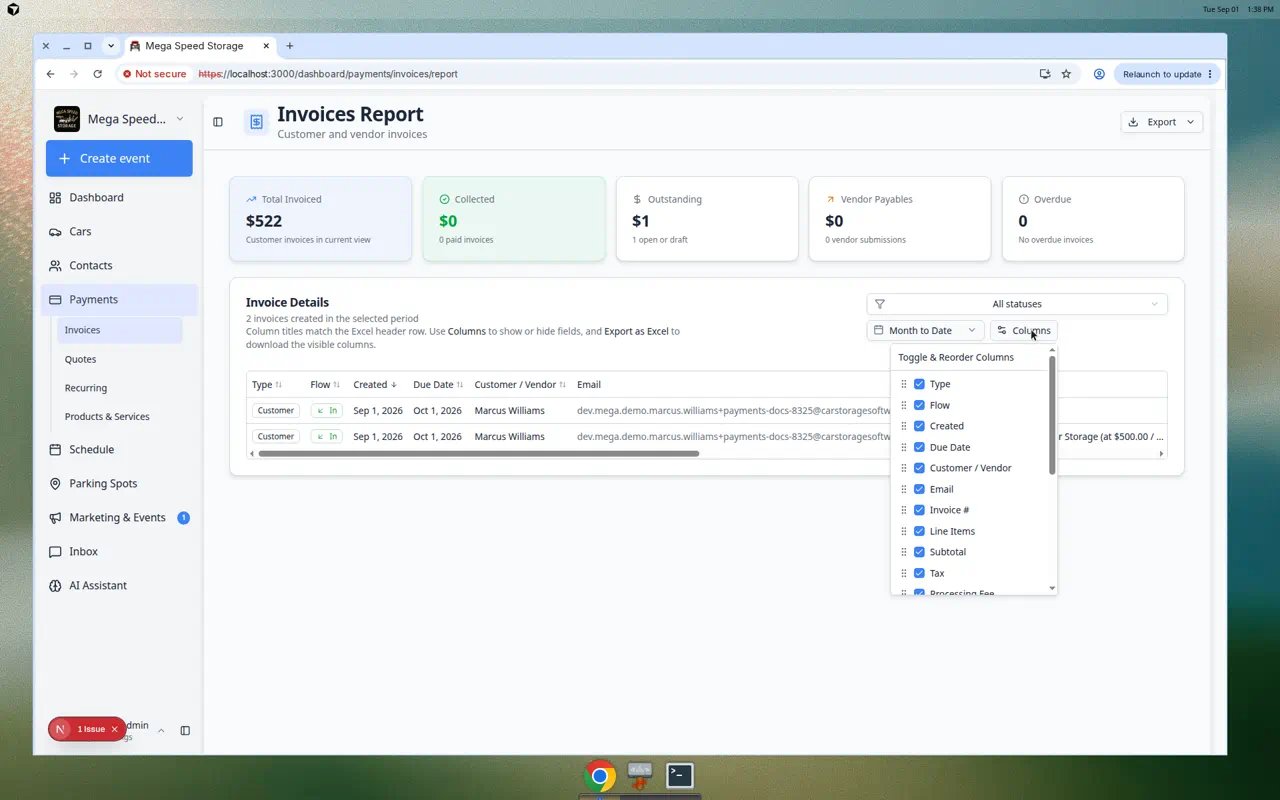The height and width of the screenshot is (800, 1280).
Task: Click the Dashboard grid icon in sidebar
Action: (x=55, y=198)
